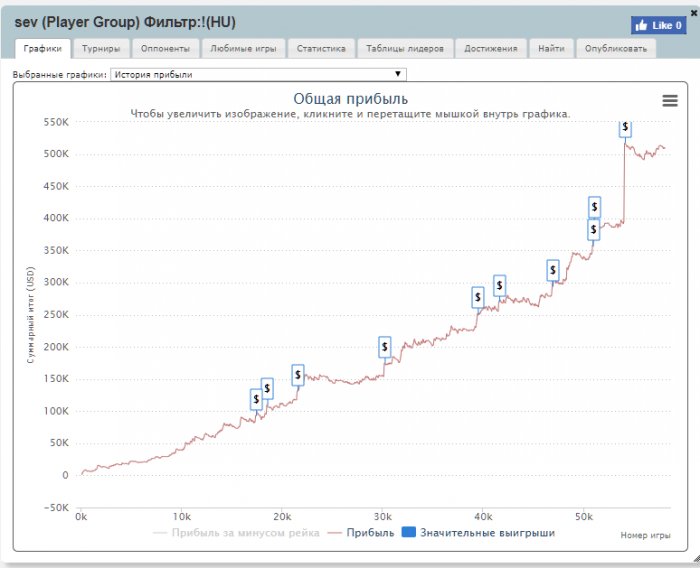Select the upper $ marker near 400K
700x568 pixels.
595,206
